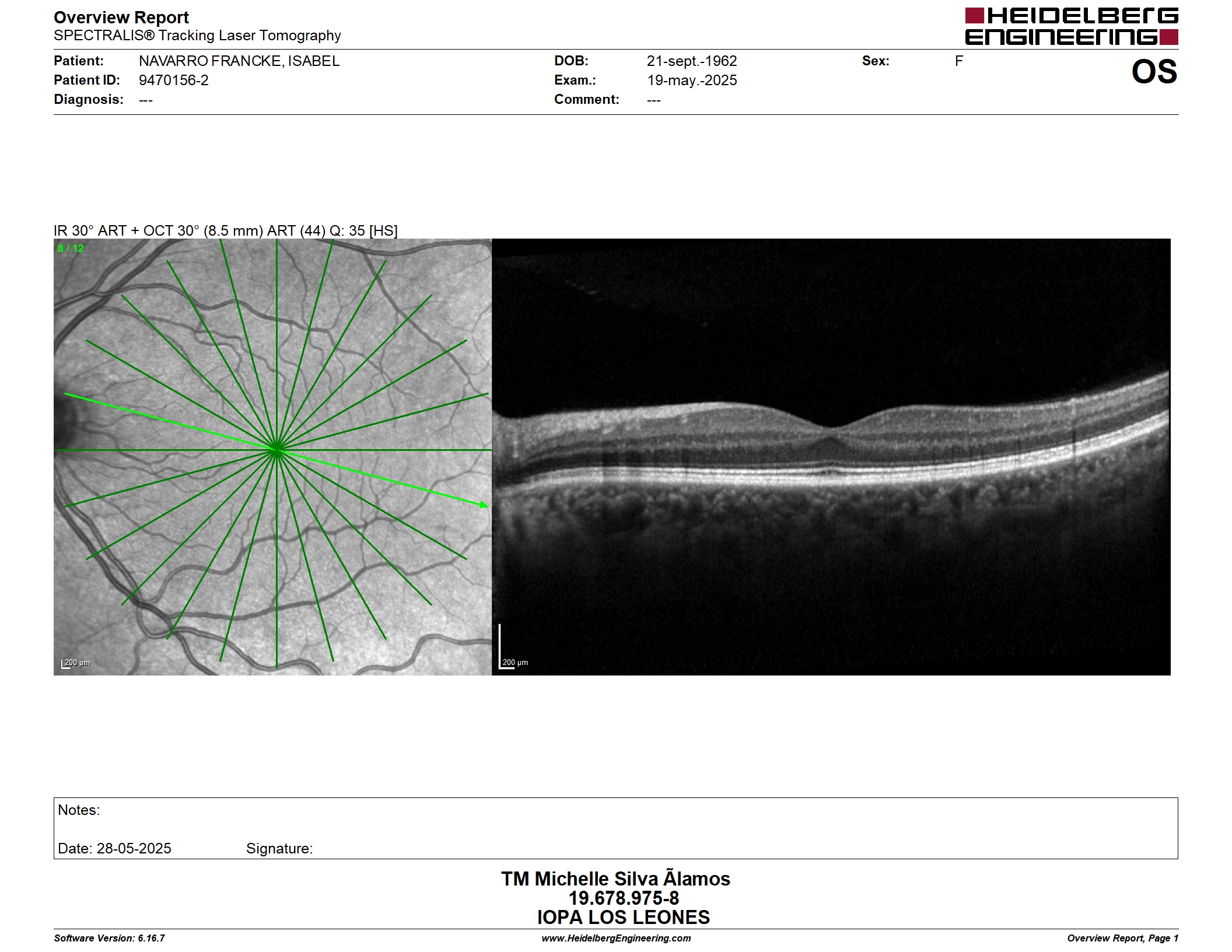Click 'Software Version: 6.16.7' footer text
The image size is (1232, 952).
pyautogui.click(x=109, y=938)
